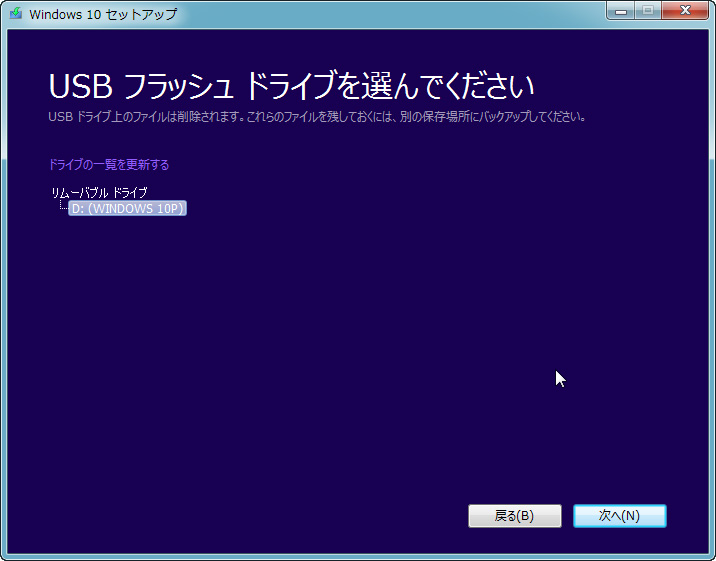Click the USB drive deletion warning text
Screen dimensions: 716x561
(316, 117)
